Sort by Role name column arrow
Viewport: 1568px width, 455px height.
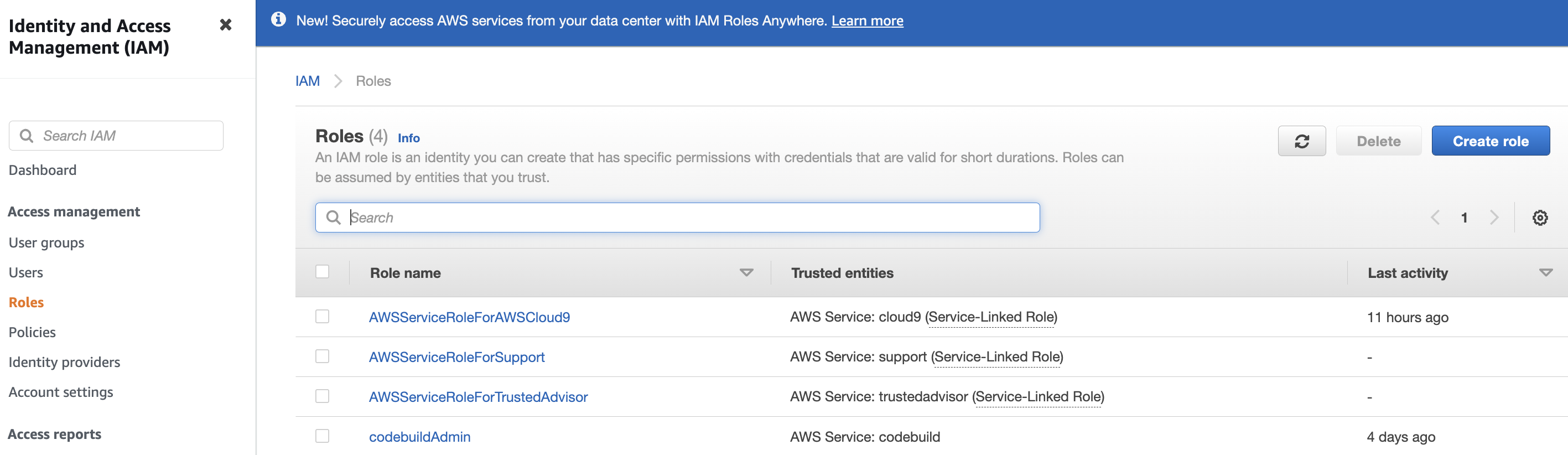point(746,273)
